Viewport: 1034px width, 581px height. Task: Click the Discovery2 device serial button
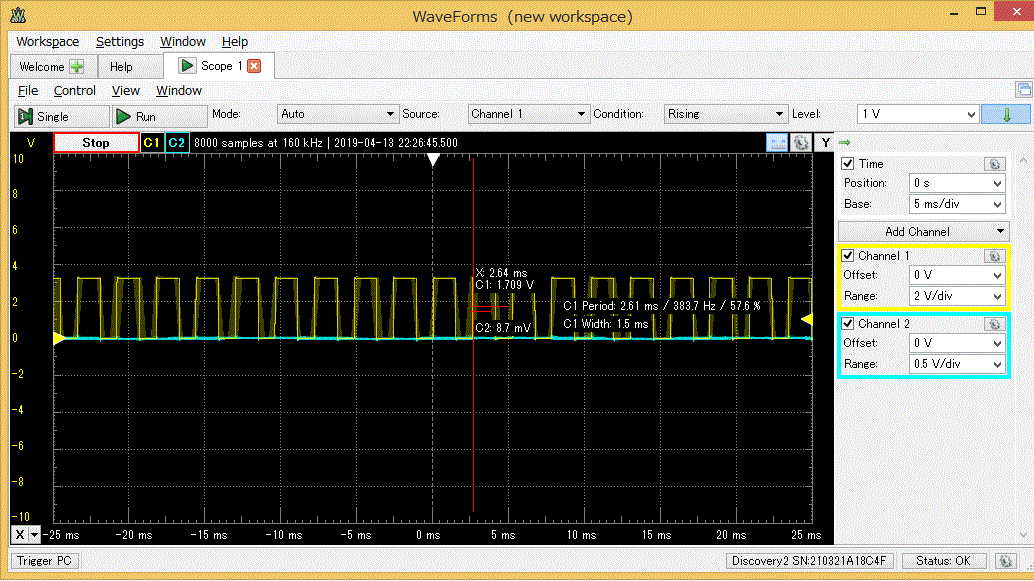809,561
